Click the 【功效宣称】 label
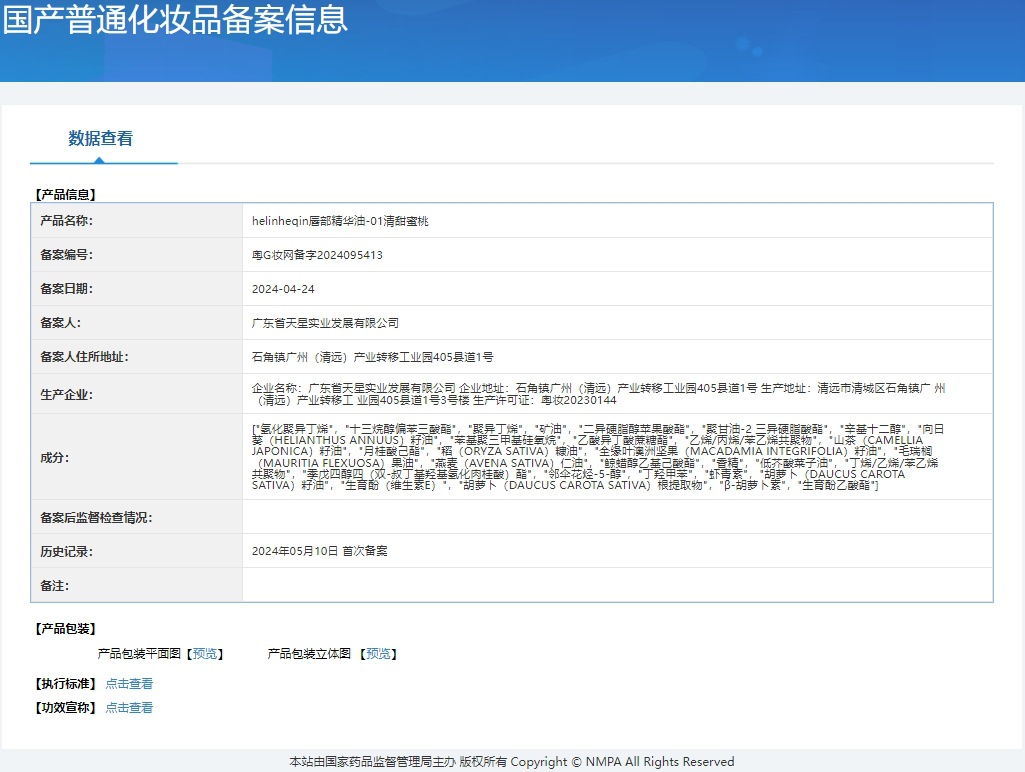This screenshot has width=1025, height=772. pos(65,708)
